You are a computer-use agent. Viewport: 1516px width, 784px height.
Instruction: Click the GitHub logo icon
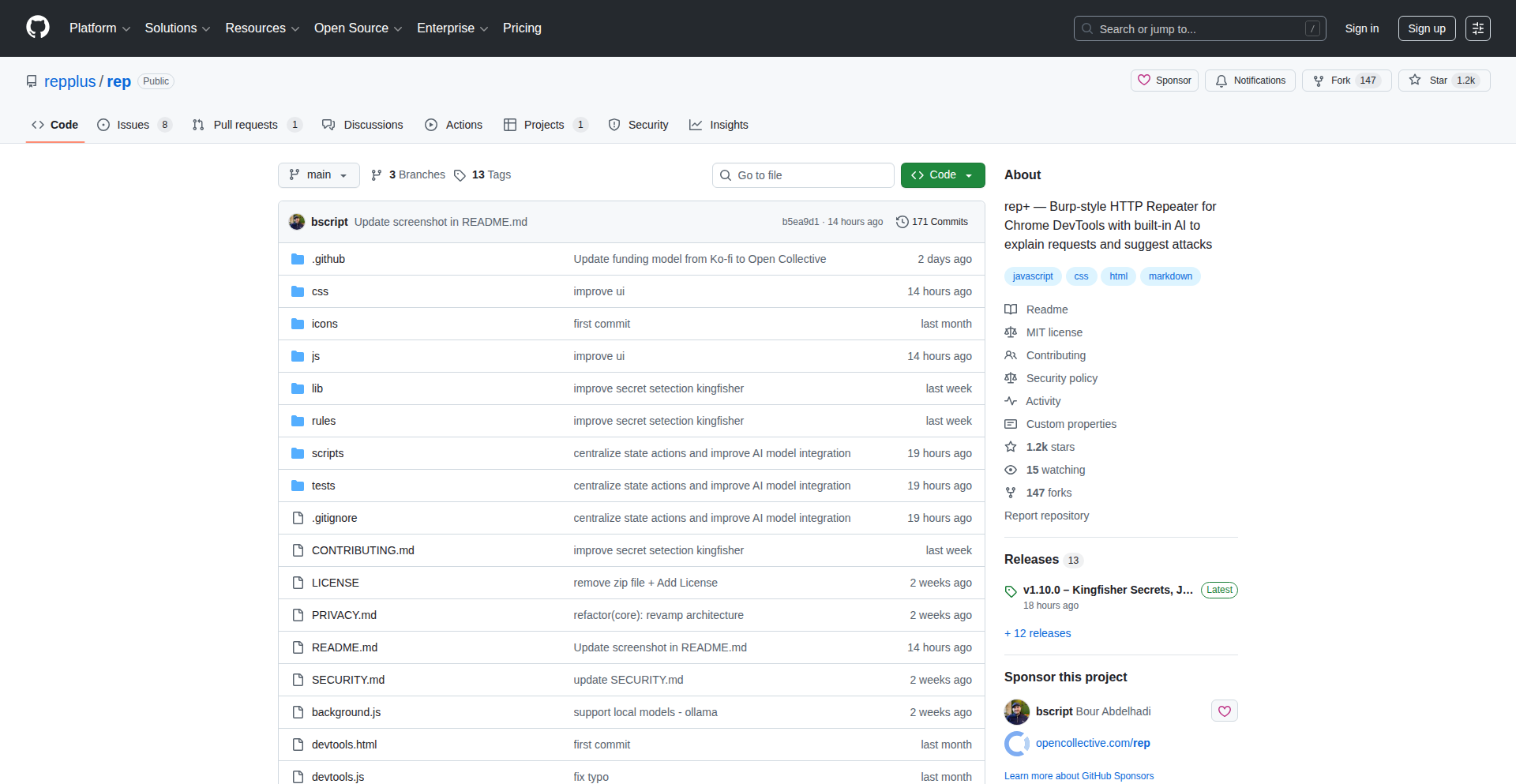(36, 28)
